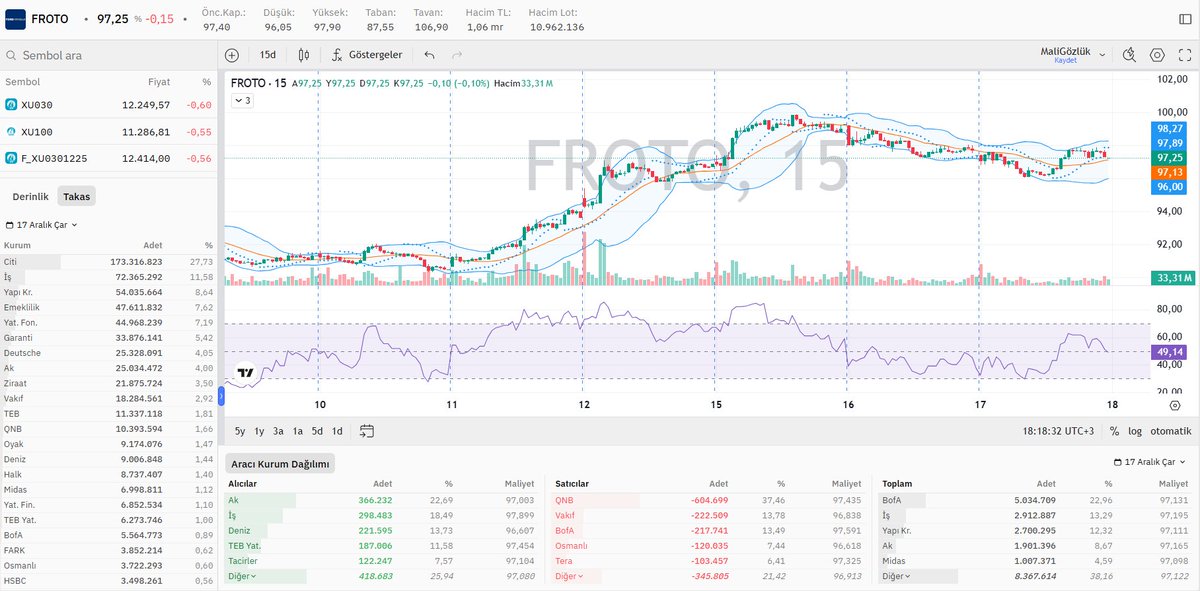
Task: Open chart settings hexagon icon
Action: pos(1157,55)
